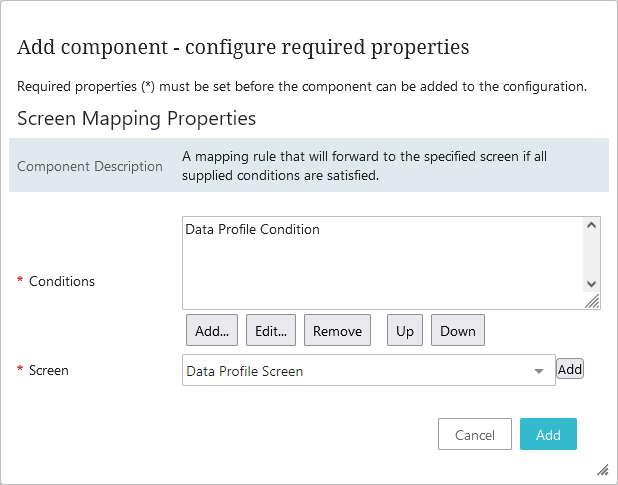
Task: Click the Conditions list scroll up arrow
Action: 591,225
